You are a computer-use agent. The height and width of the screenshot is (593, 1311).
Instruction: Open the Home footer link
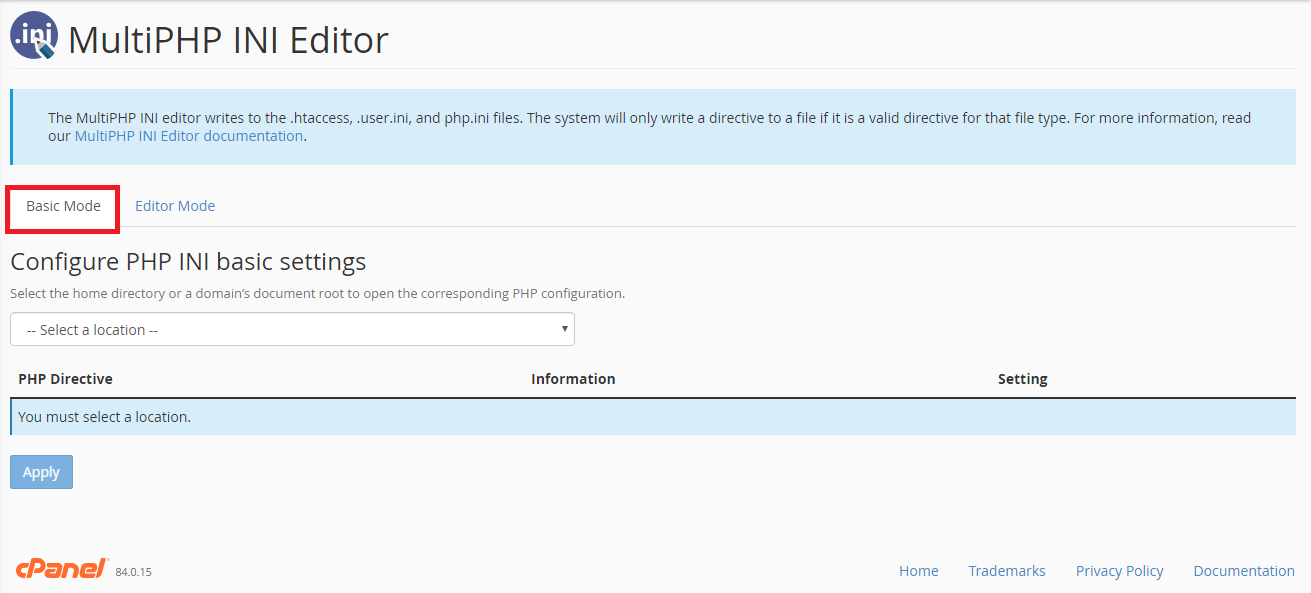pyautogui.click(x=918, y=571)
